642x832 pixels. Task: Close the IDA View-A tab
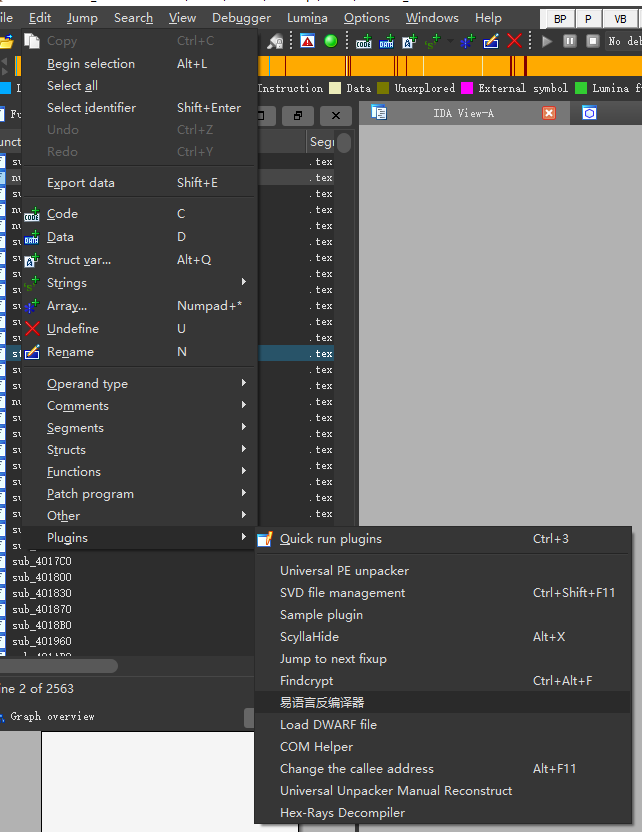[x=549, y=113]
